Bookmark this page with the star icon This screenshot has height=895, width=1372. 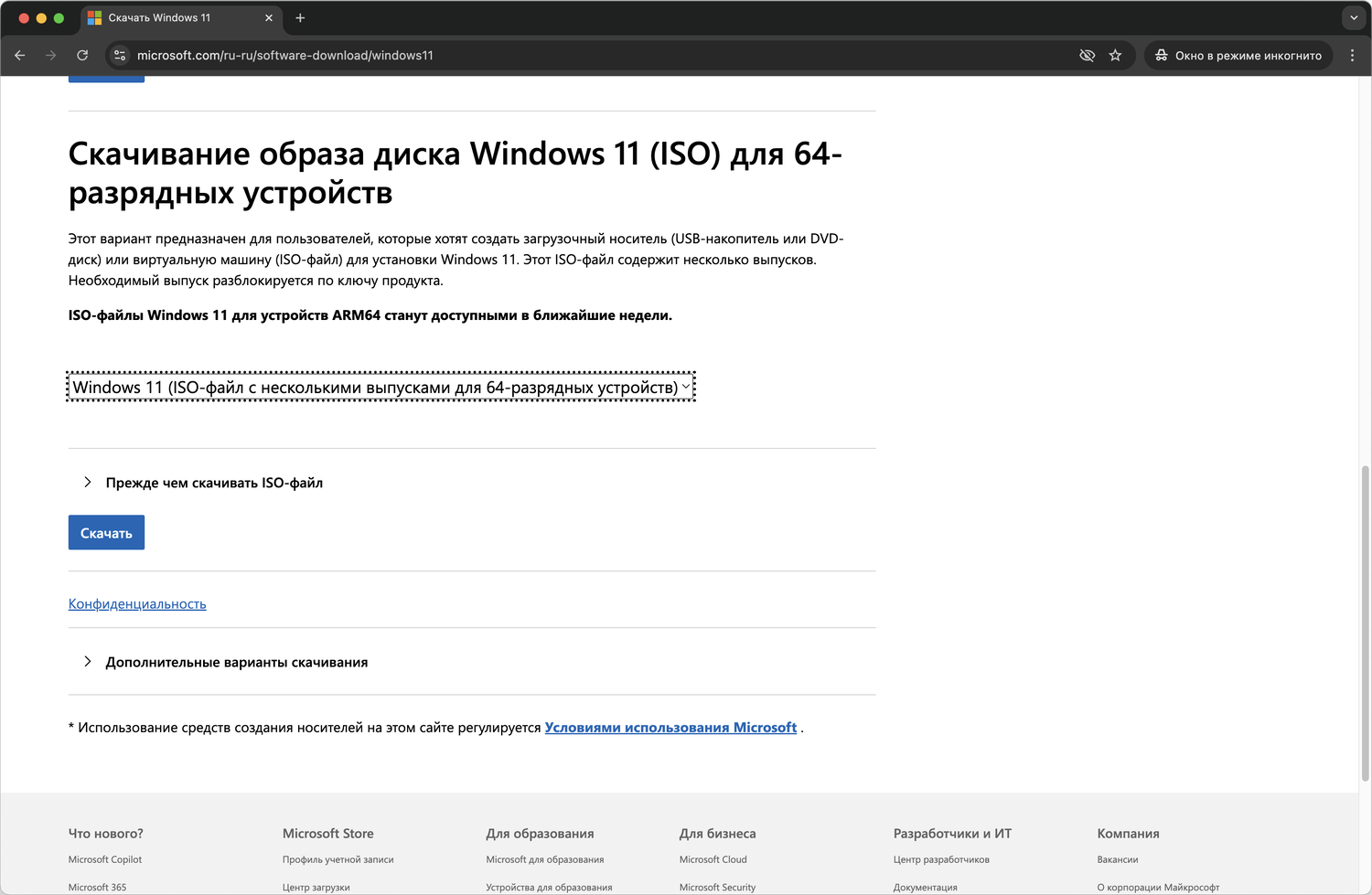click(1115, 56)
